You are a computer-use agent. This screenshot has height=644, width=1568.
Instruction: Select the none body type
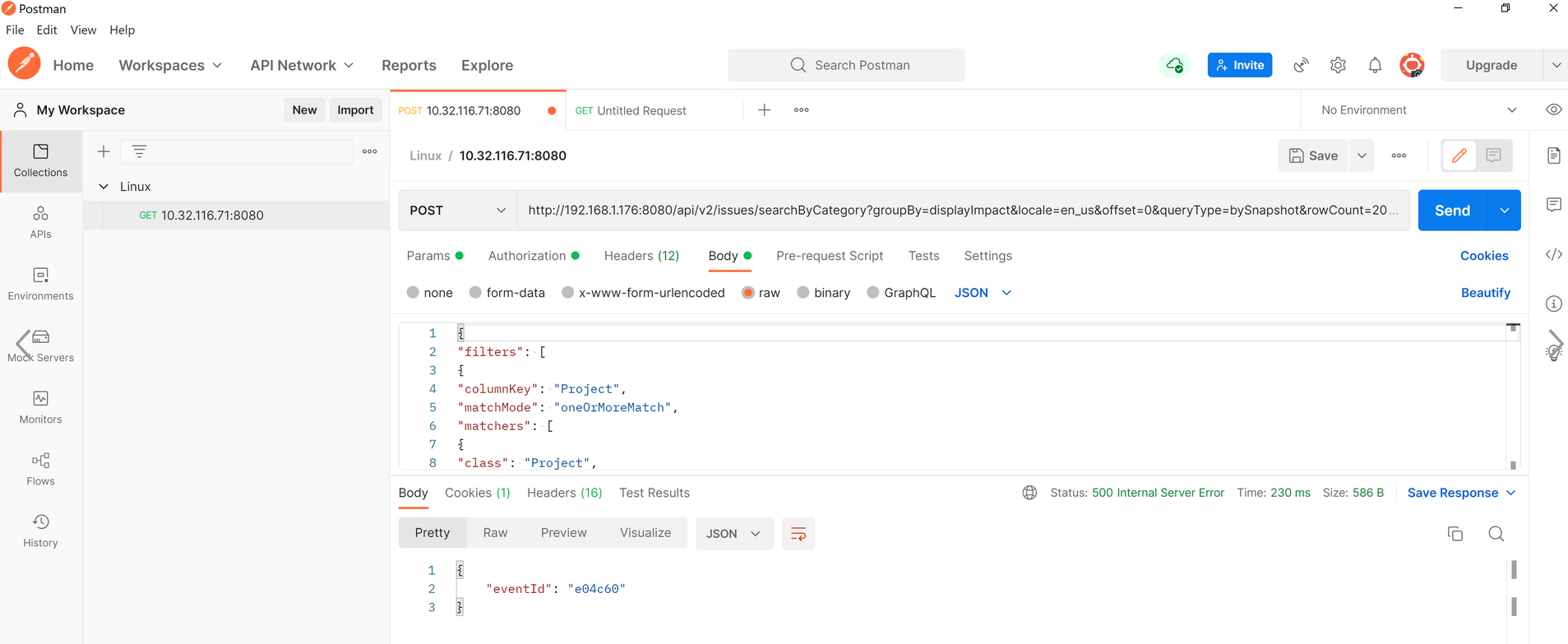coord(413,293)
